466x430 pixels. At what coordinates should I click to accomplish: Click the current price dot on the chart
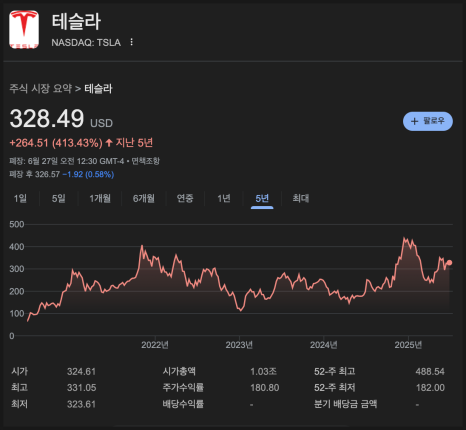(449, 263)
